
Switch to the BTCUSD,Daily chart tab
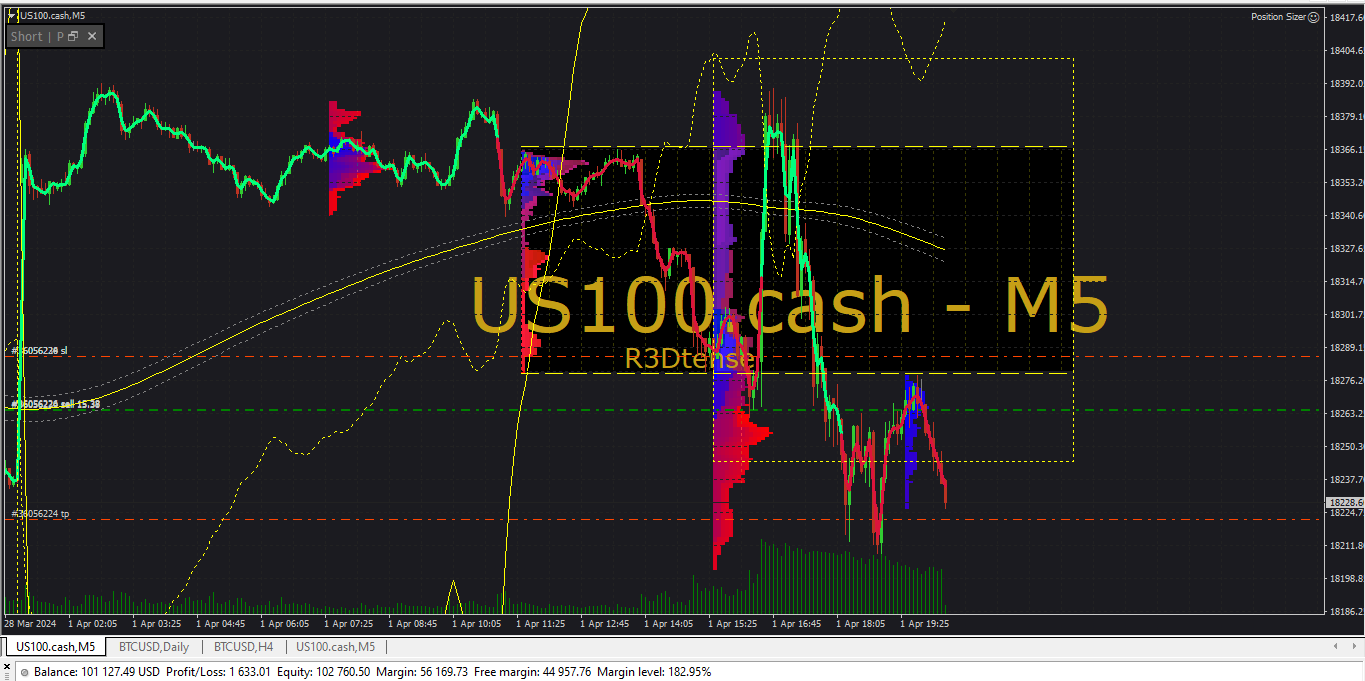click(154, 647)
